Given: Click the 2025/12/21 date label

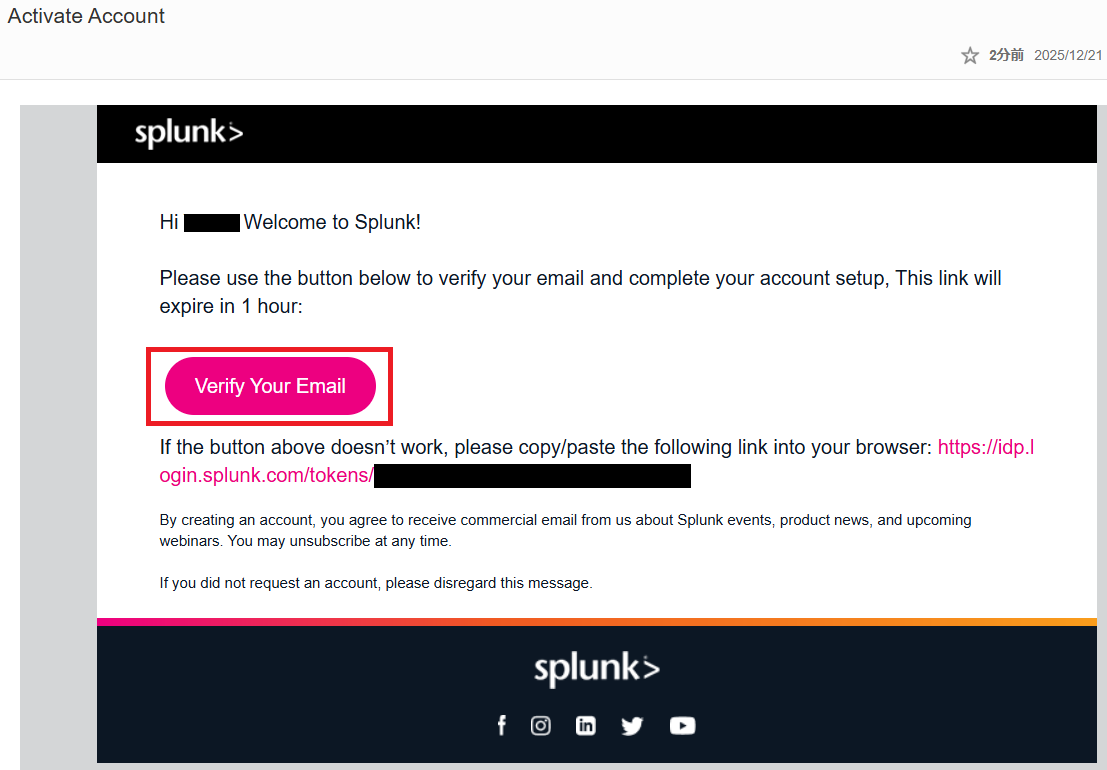Looking at the screenshot, I should click(1068, 56).
